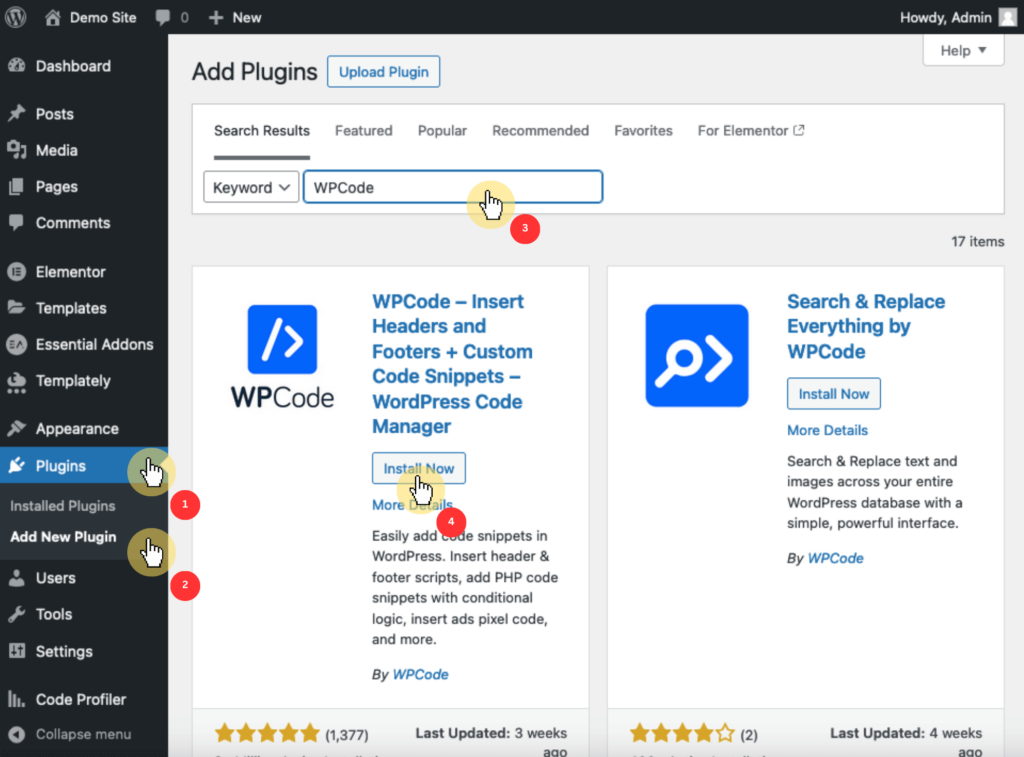The image size is (1024, 757).
Task: Open Installed Plugins submenu item
Action: point(63,506)
